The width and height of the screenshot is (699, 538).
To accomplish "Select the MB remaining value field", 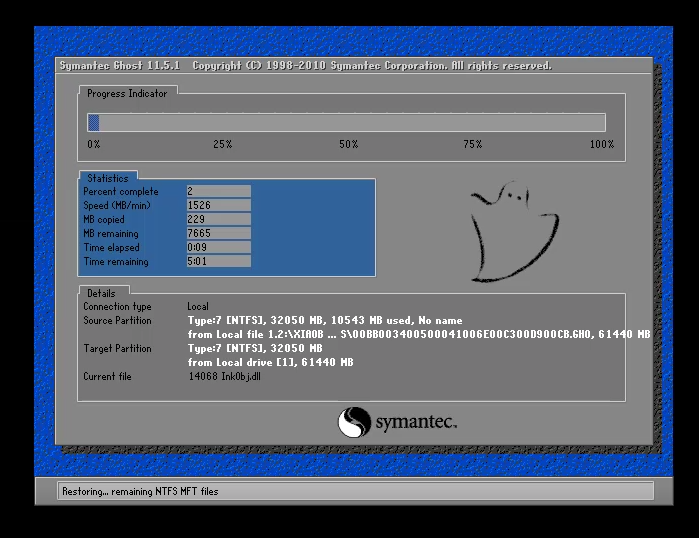I will [x=218, y=233].
